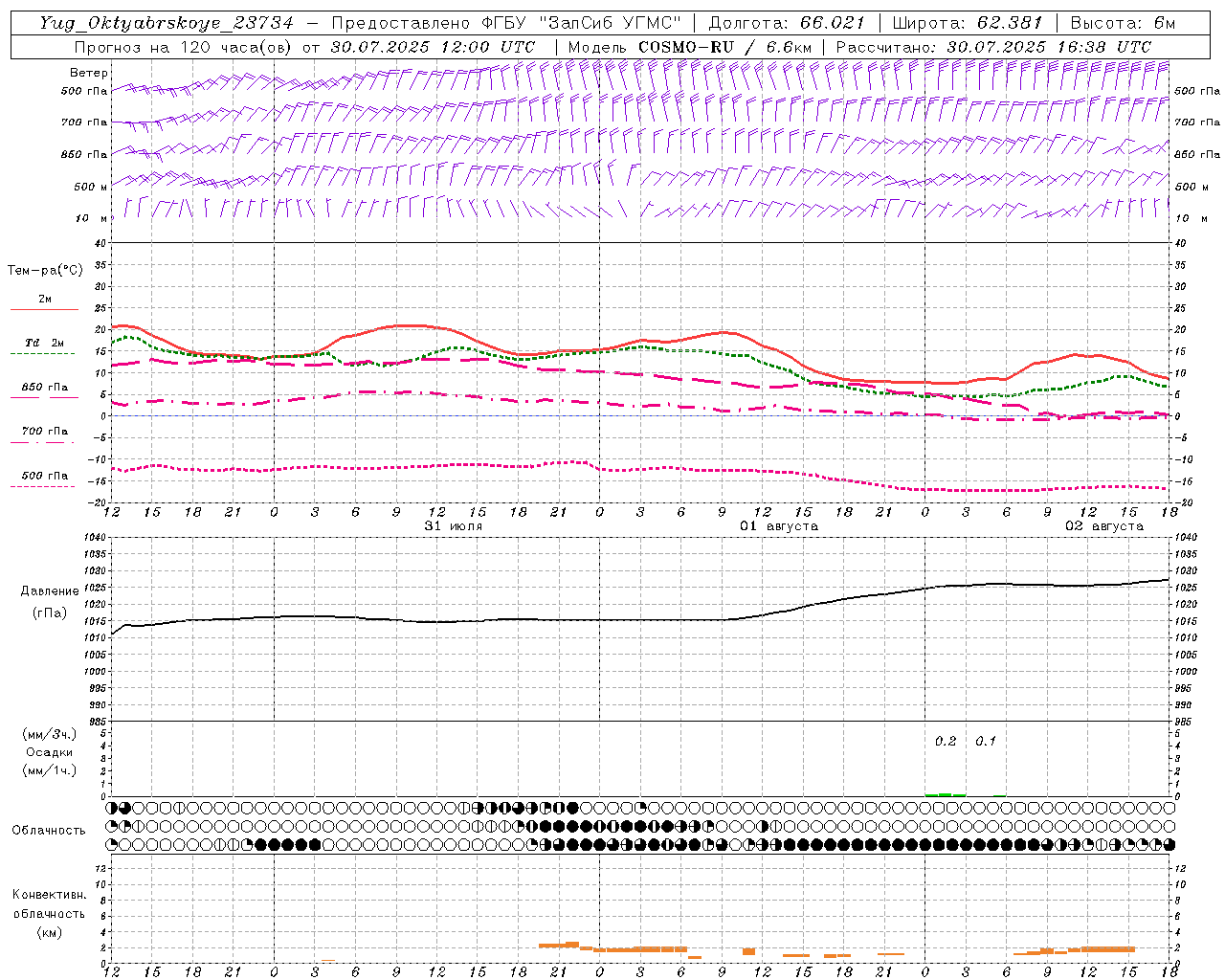Click the Td 2м dew point legend entry

[44, 343]
